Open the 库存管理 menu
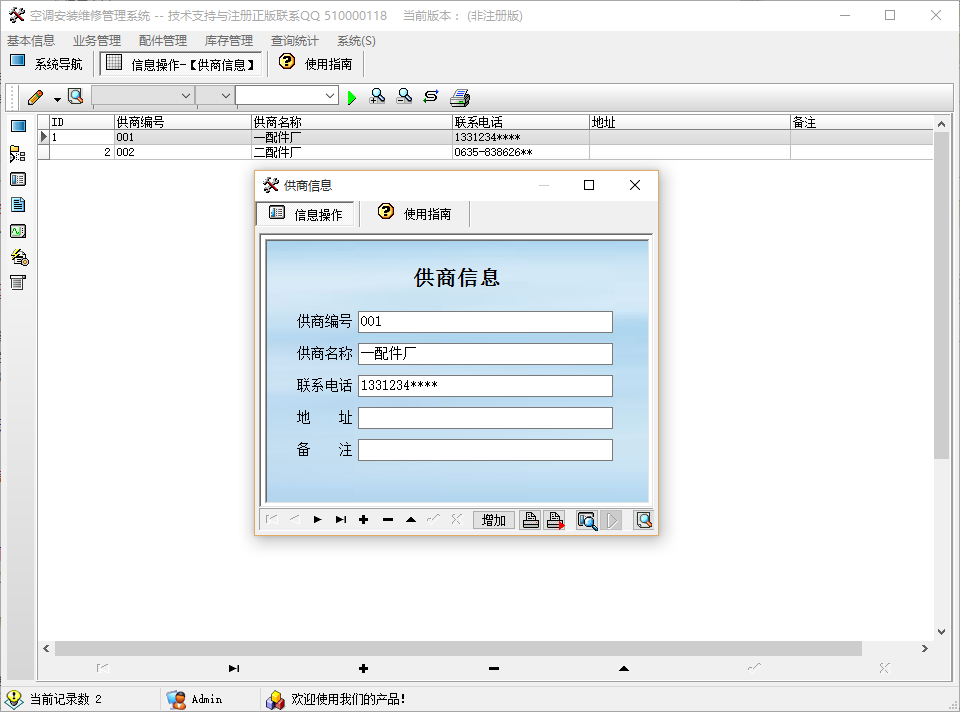 pos(228,41)
